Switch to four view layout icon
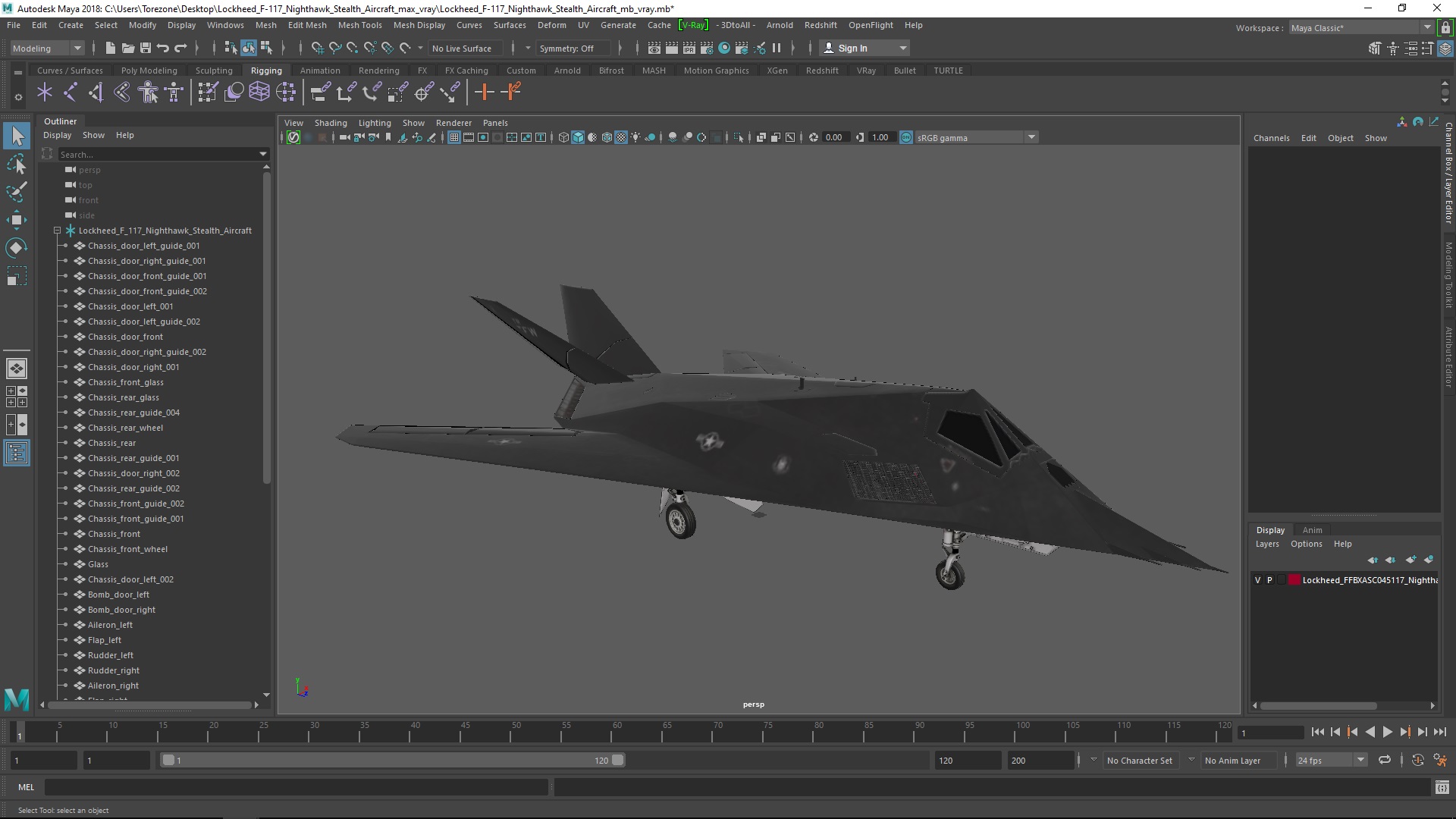1456x819 pixels. (x=16, y=397)
